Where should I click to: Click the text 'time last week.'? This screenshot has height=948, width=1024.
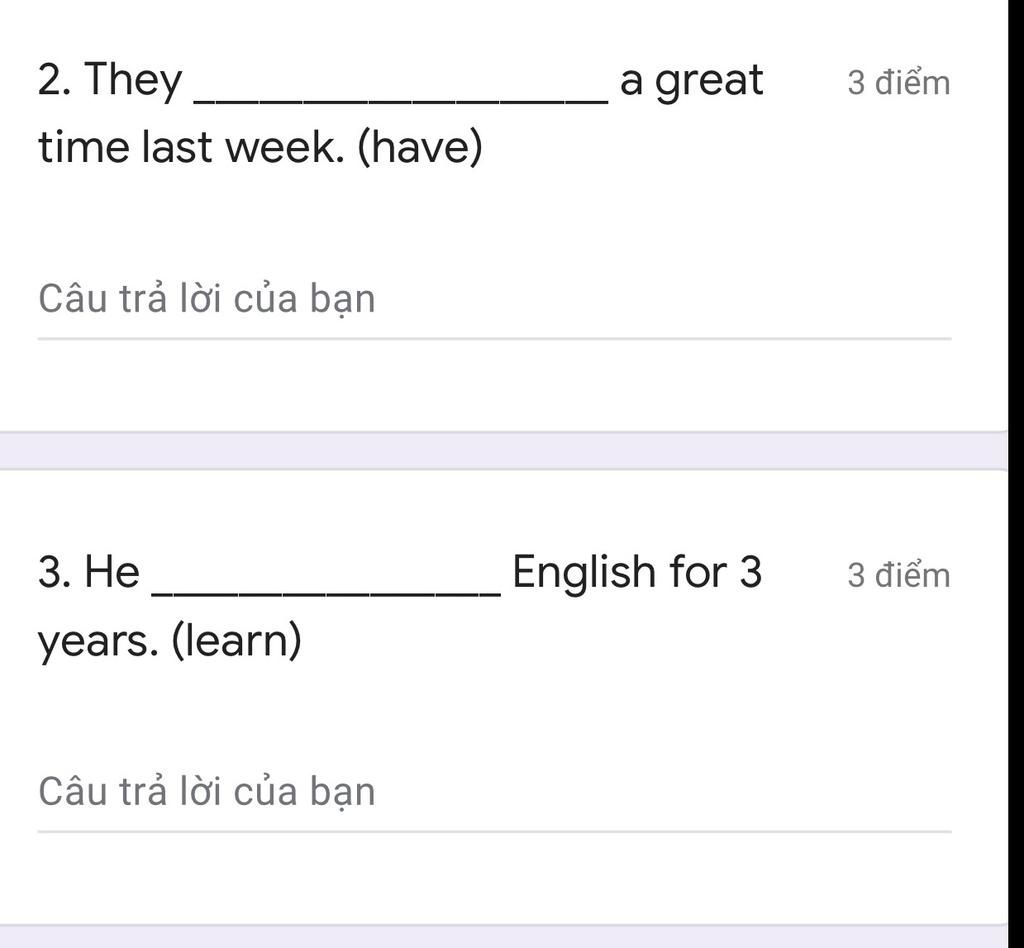(191, 147)
